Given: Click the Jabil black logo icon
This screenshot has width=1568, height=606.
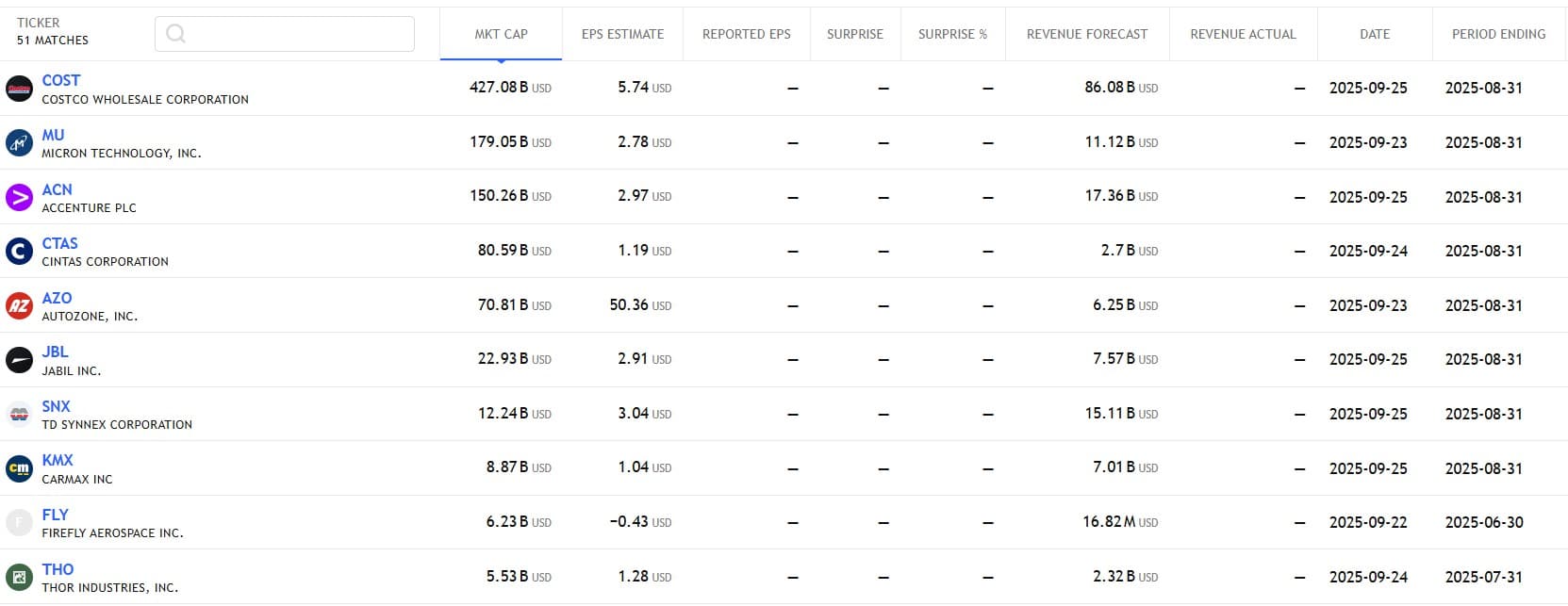Looking at the screenshot, I should (19, 360).
